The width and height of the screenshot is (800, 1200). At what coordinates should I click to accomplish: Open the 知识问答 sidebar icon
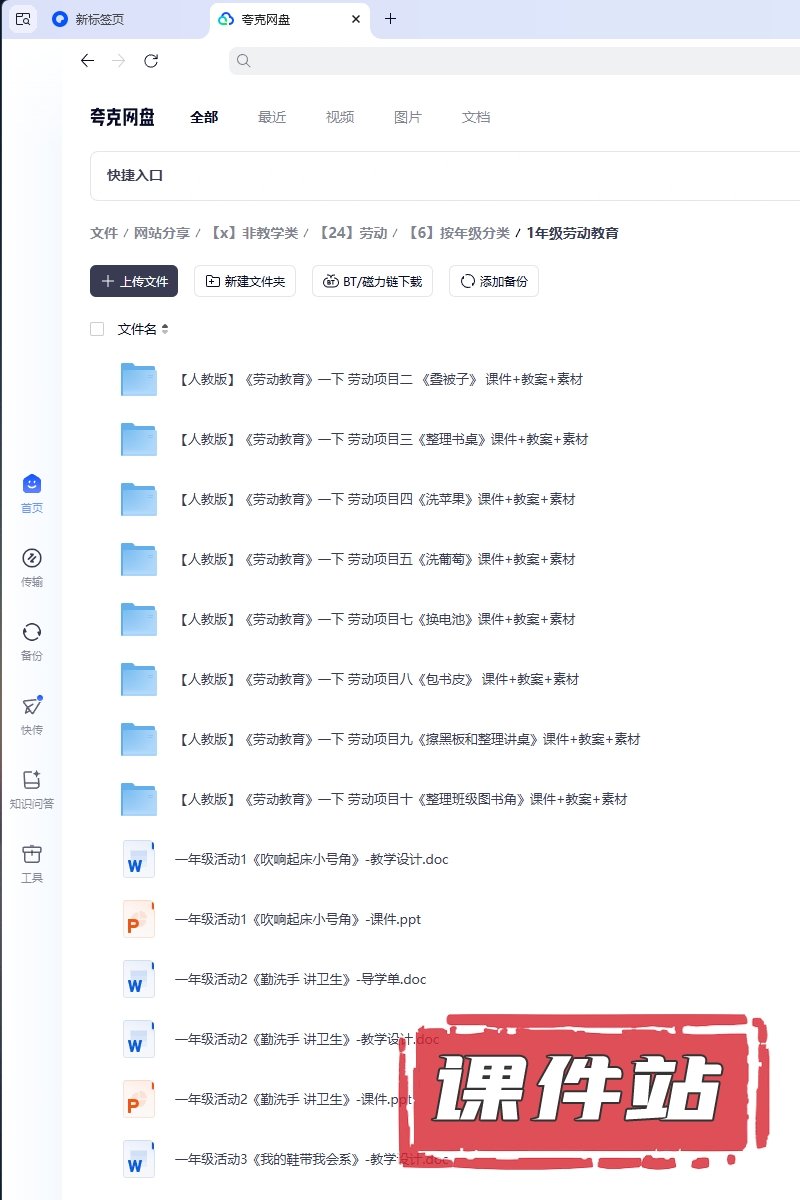click(x=32, y=780)
